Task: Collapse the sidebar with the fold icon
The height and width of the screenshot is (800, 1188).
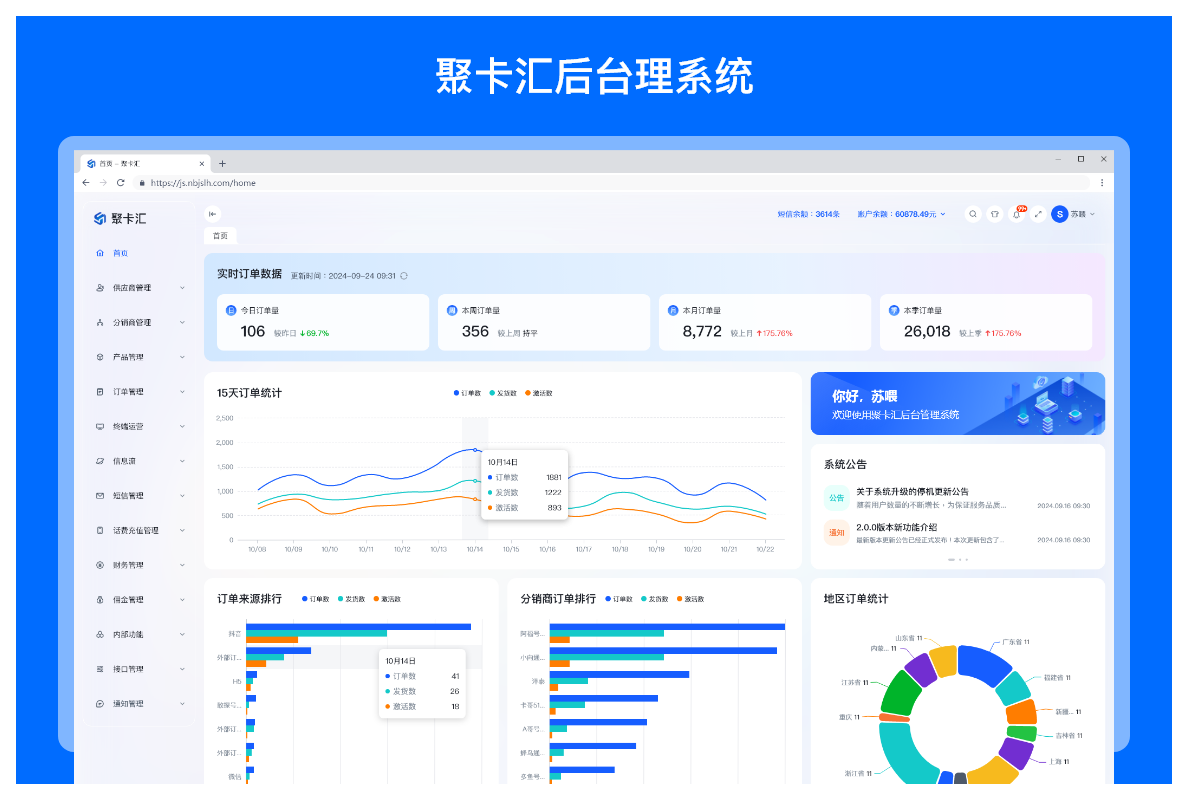Action: click(212, 213)
